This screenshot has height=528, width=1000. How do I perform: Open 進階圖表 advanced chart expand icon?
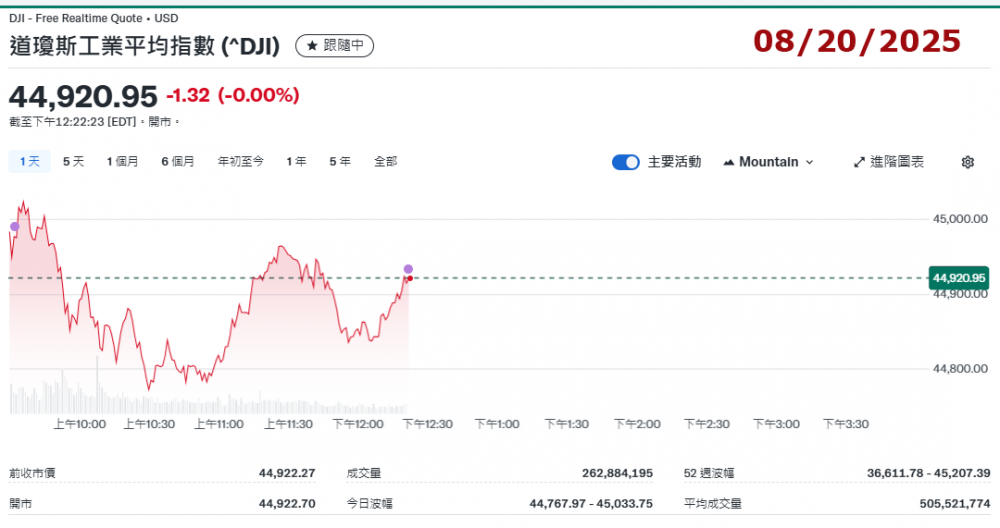tap(859, 162)
